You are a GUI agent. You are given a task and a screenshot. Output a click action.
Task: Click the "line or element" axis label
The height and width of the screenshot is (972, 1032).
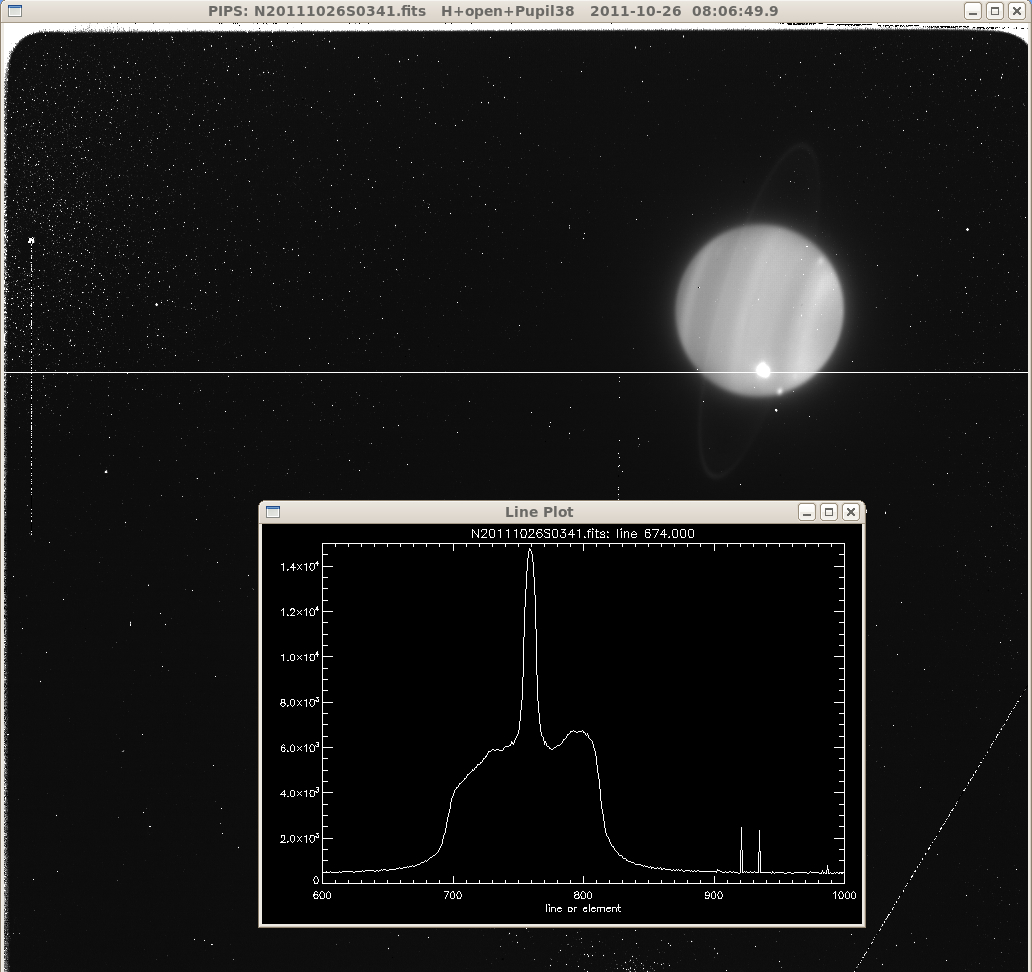583,908
